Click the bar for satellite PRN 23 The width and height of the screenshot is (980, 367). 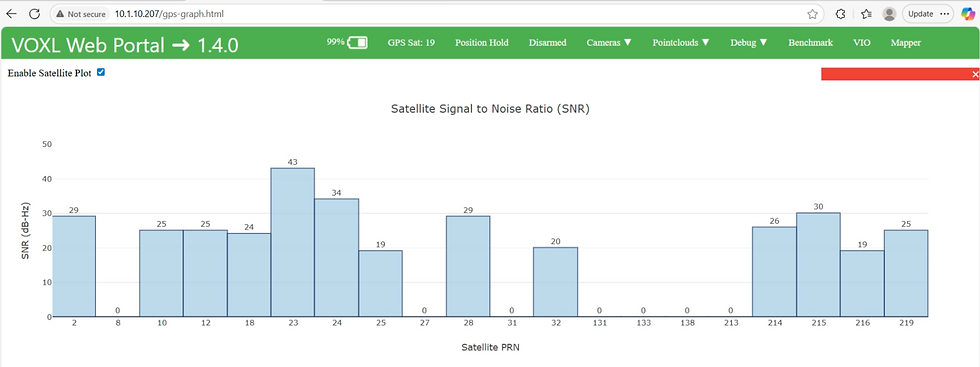[292, 242]
